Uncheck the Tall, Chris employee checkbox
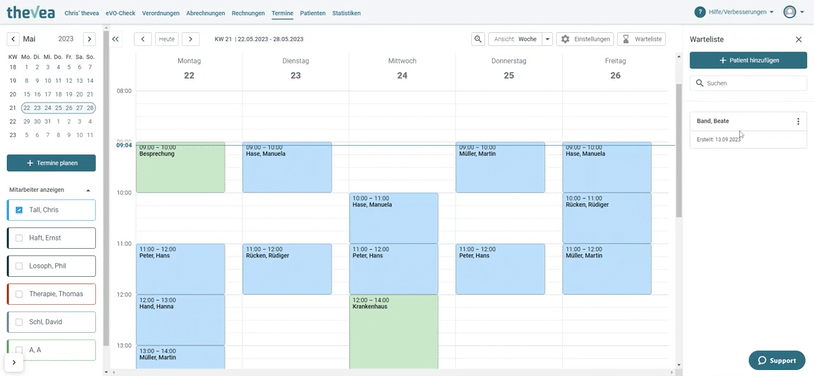 click(x=19, y=210)
